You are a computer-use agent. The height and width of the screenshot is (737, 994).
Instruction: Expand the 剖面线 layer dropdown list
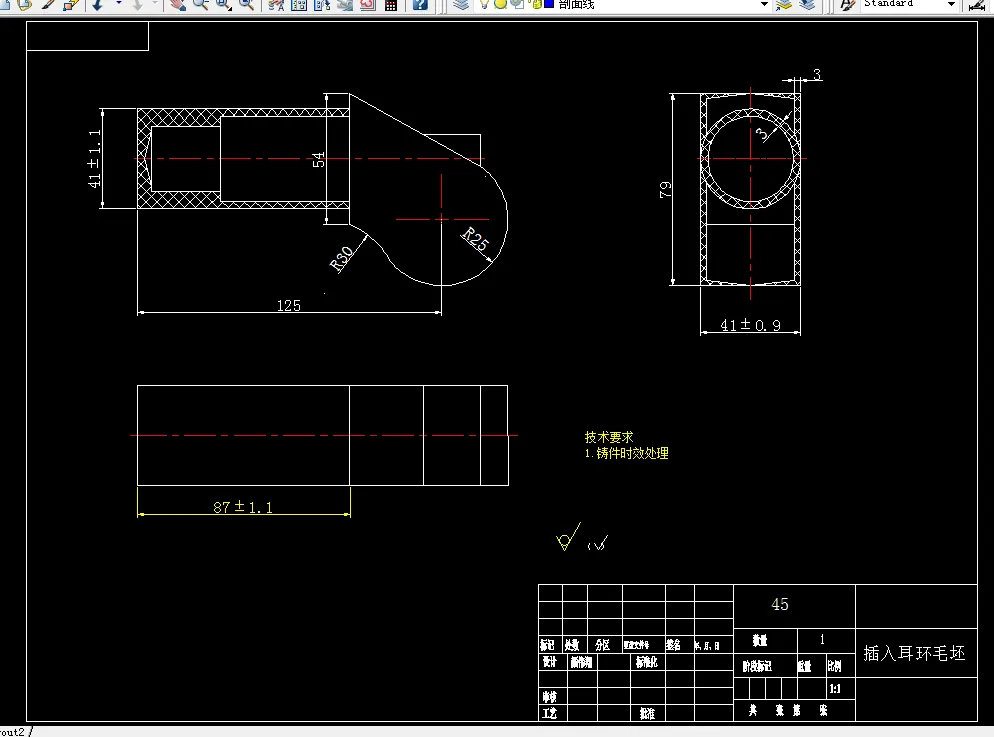[x=764, y=4]
